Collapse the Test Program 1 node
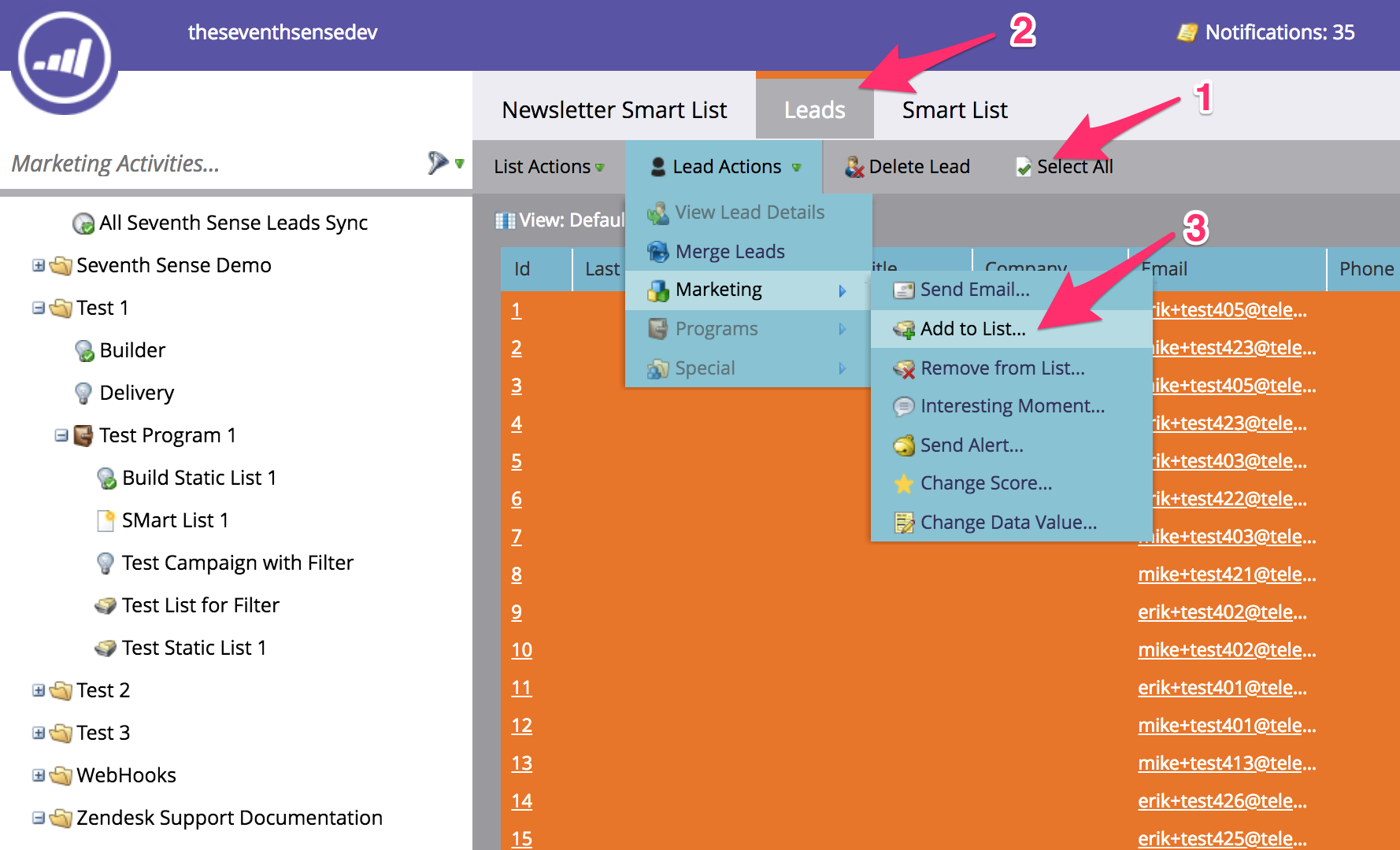 (x=61, y=435)
